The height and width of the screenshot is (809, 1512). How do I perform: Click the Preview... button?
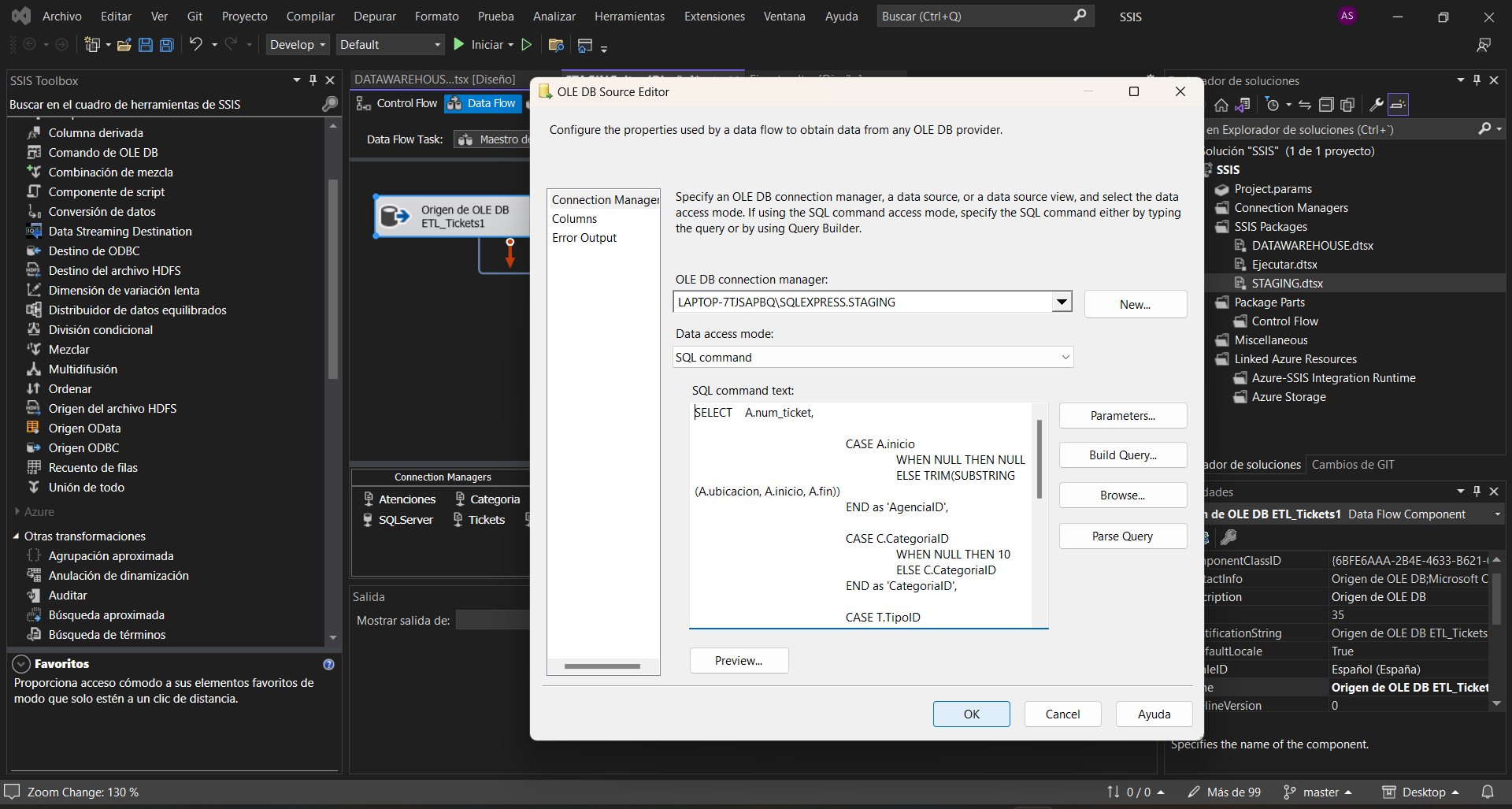click(738, 661)
